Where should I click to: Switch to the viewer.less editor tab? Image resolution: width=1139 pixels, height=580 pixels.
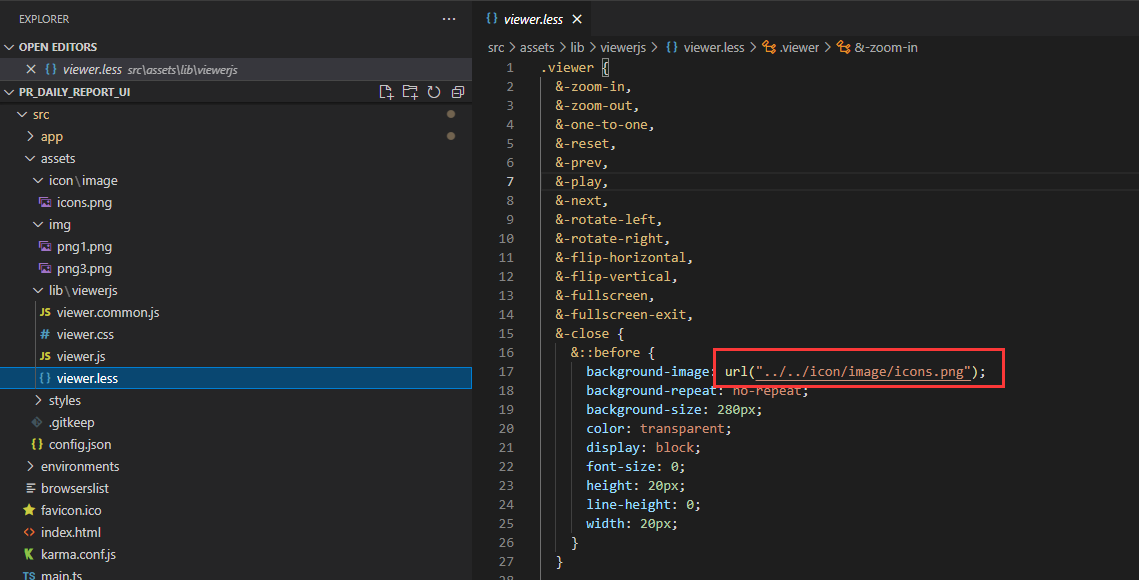(533, 19)
